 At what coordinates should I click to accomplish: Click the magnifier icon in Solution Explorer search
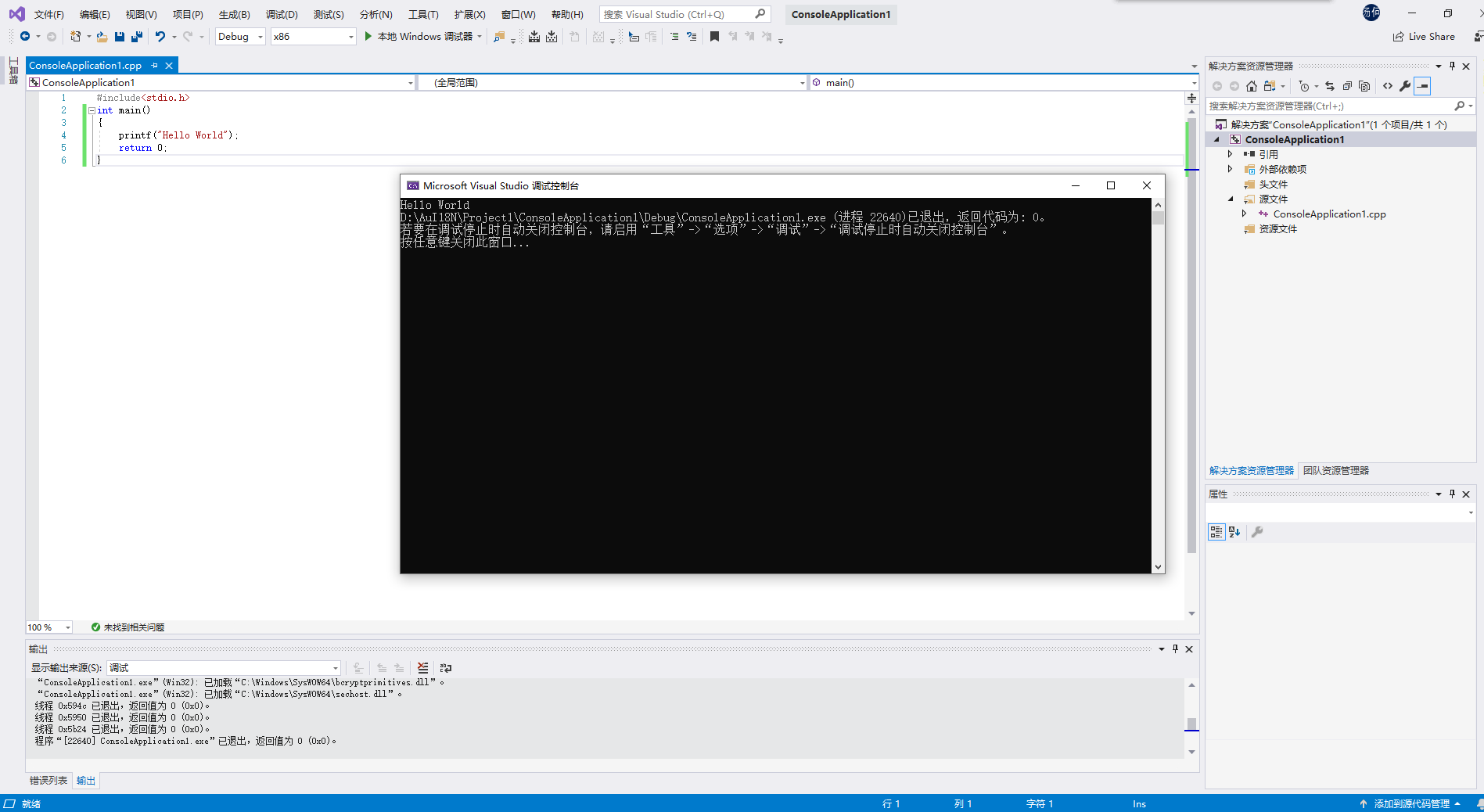tap(1460, 106)
